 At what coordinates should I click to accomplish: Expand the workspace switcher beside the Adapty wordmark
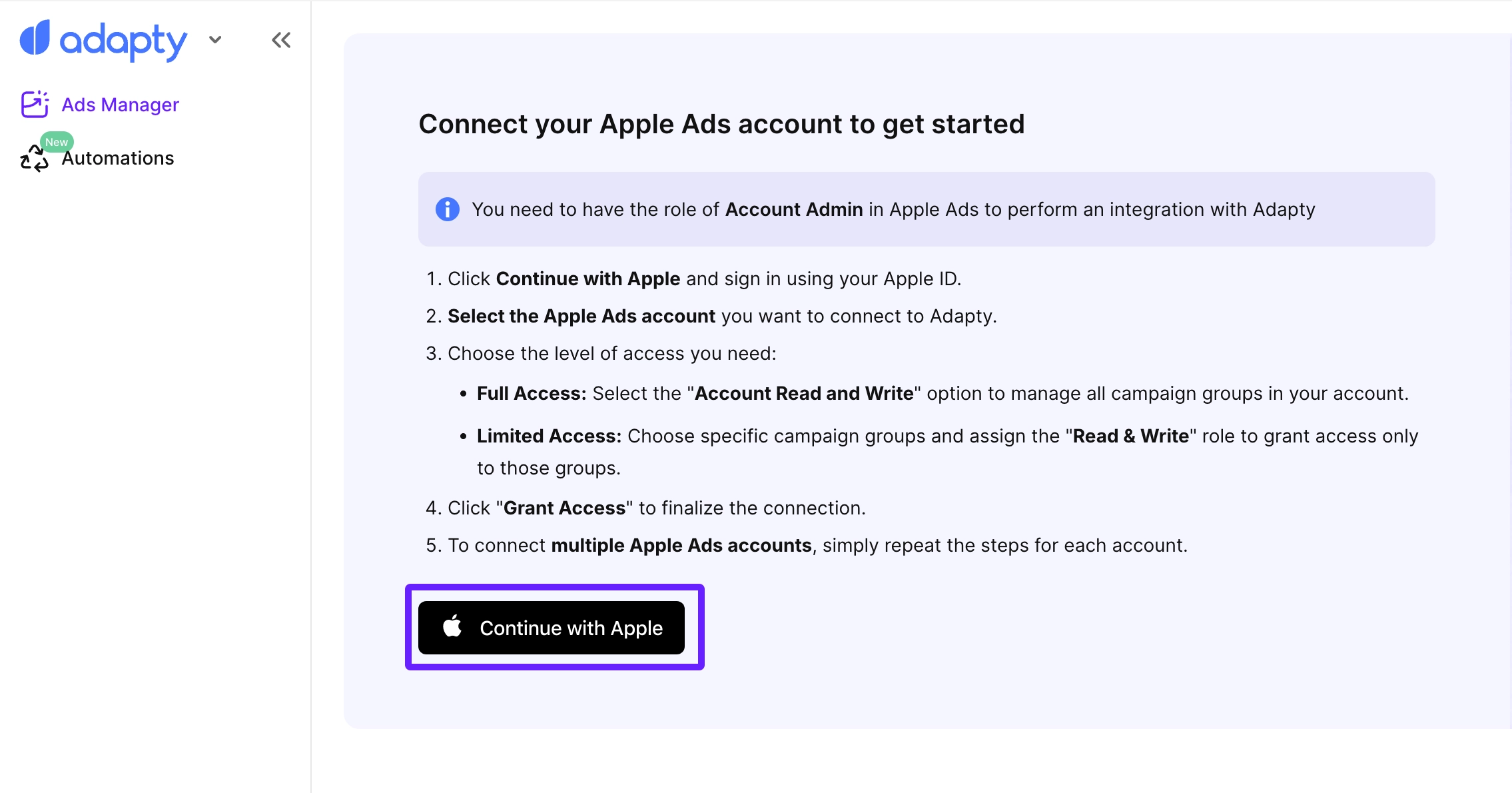pos(214,40)
